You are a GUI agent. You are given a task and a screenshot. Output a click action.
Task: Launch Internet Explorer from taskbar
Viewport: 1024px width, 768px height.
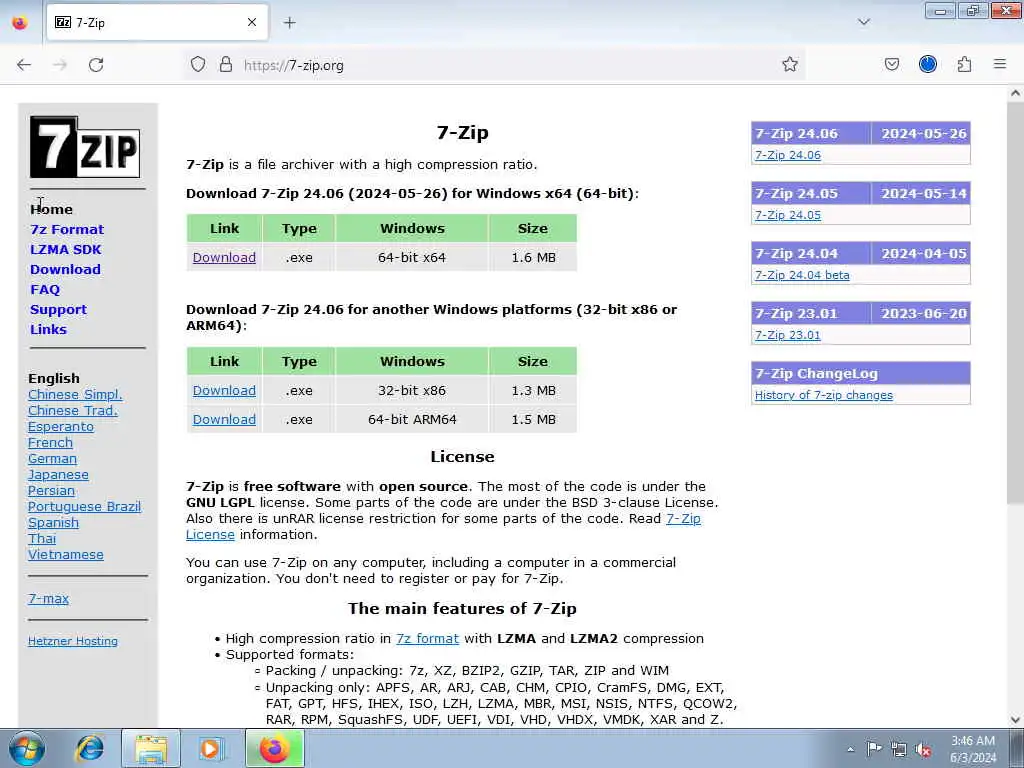click(89, 748)
